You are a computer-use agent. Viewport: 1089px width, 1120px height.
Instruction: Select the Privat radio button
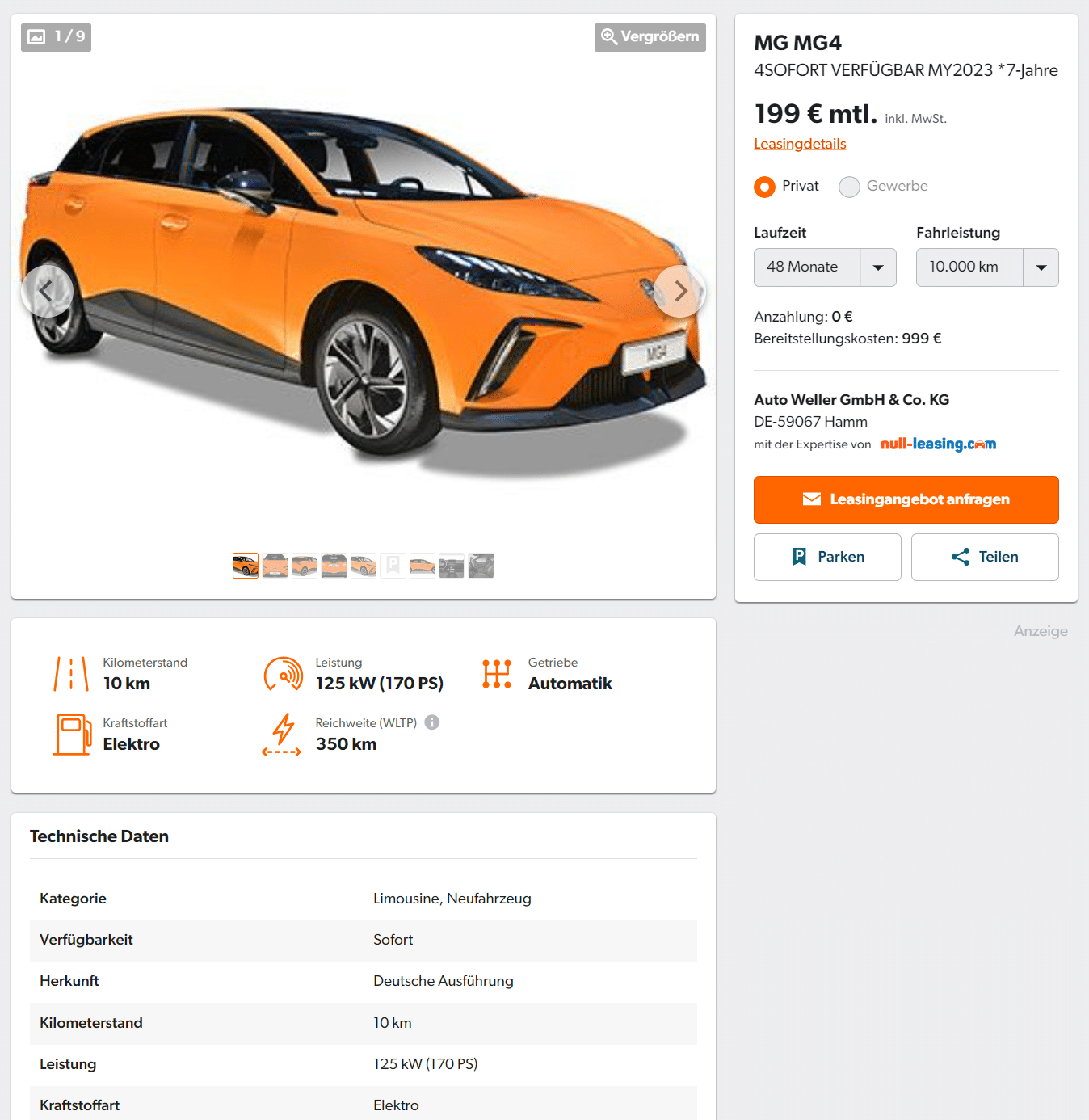(x=764, y=187)
